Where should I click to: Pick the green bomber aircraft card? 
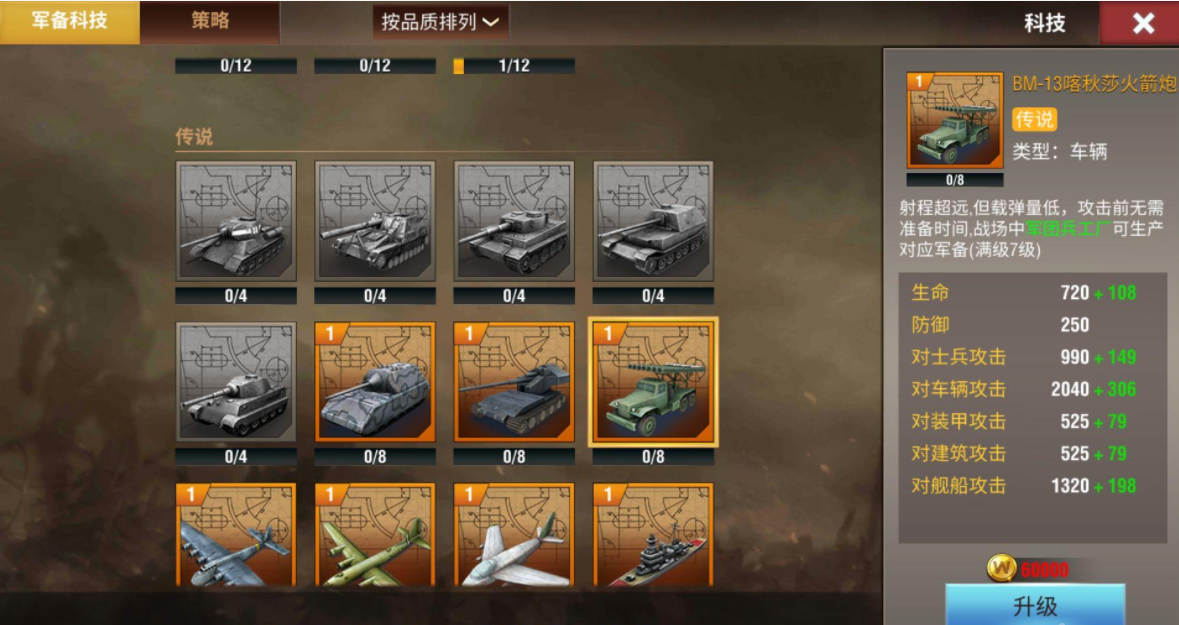click(375, 535)
